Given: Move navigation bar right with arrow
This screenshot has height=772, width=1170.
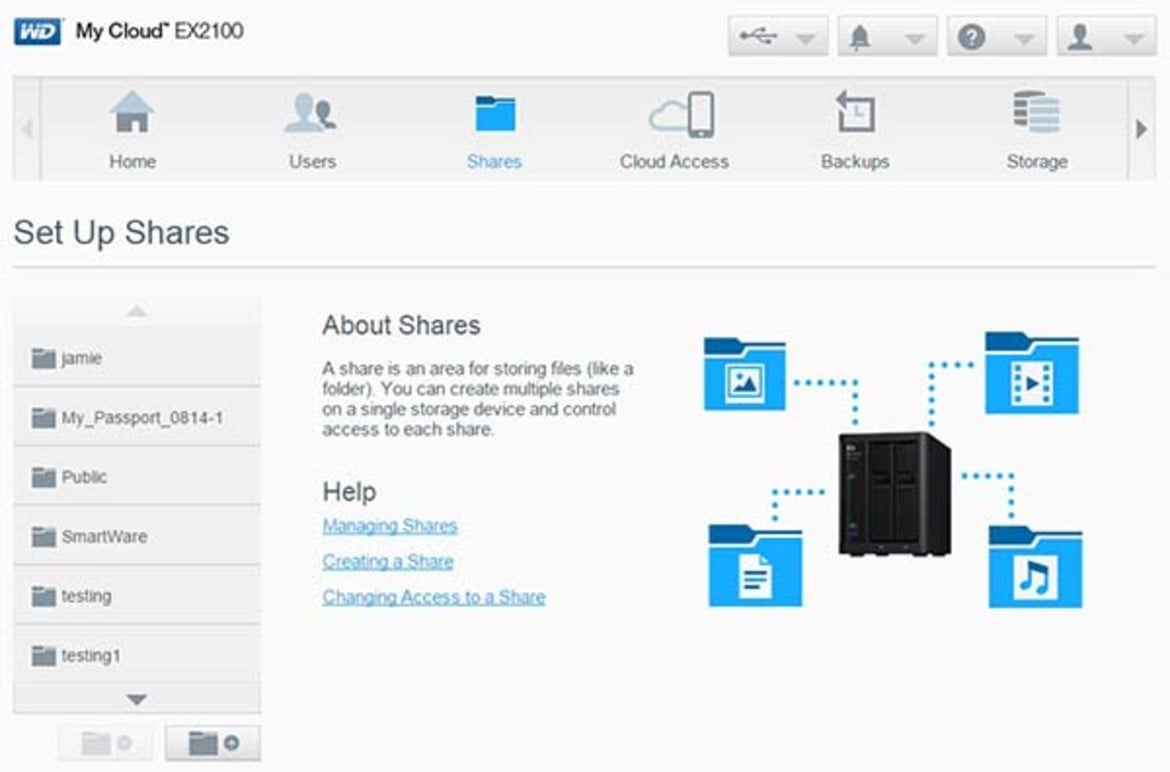Looking at the screenshot, I should tap(1141, 128).
